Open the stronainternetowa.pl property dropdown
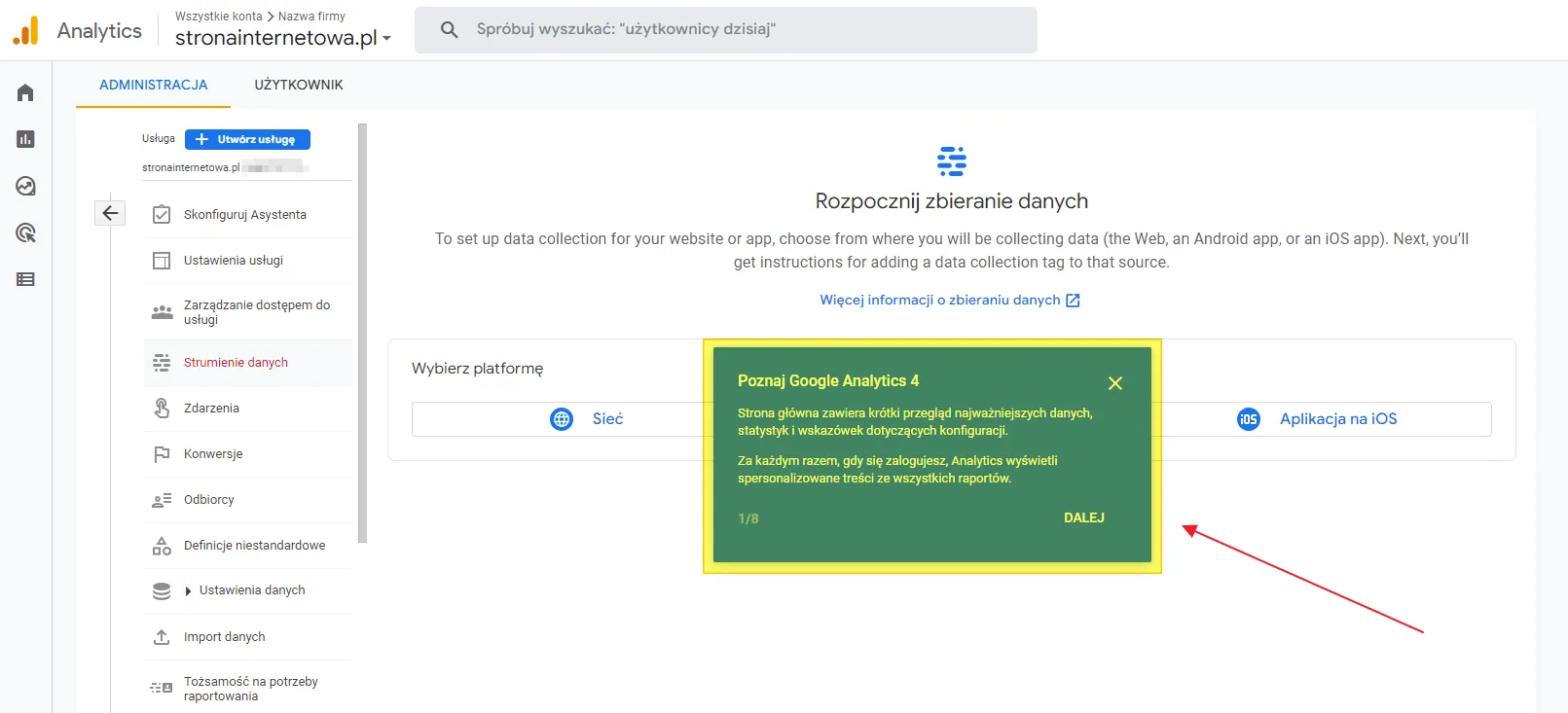Screen dimensions: 1568x713 283,38
